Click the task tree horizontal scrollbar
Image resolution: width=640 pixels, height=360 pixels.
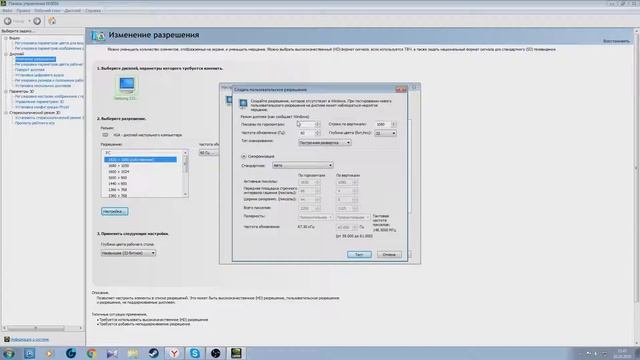click(42, 328)
